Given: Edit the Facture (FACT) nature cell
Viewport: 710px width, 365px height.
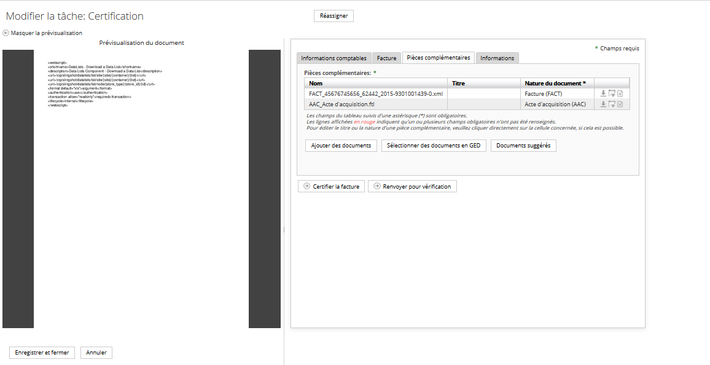Looking at the screenshot, I should click(557, 94).
